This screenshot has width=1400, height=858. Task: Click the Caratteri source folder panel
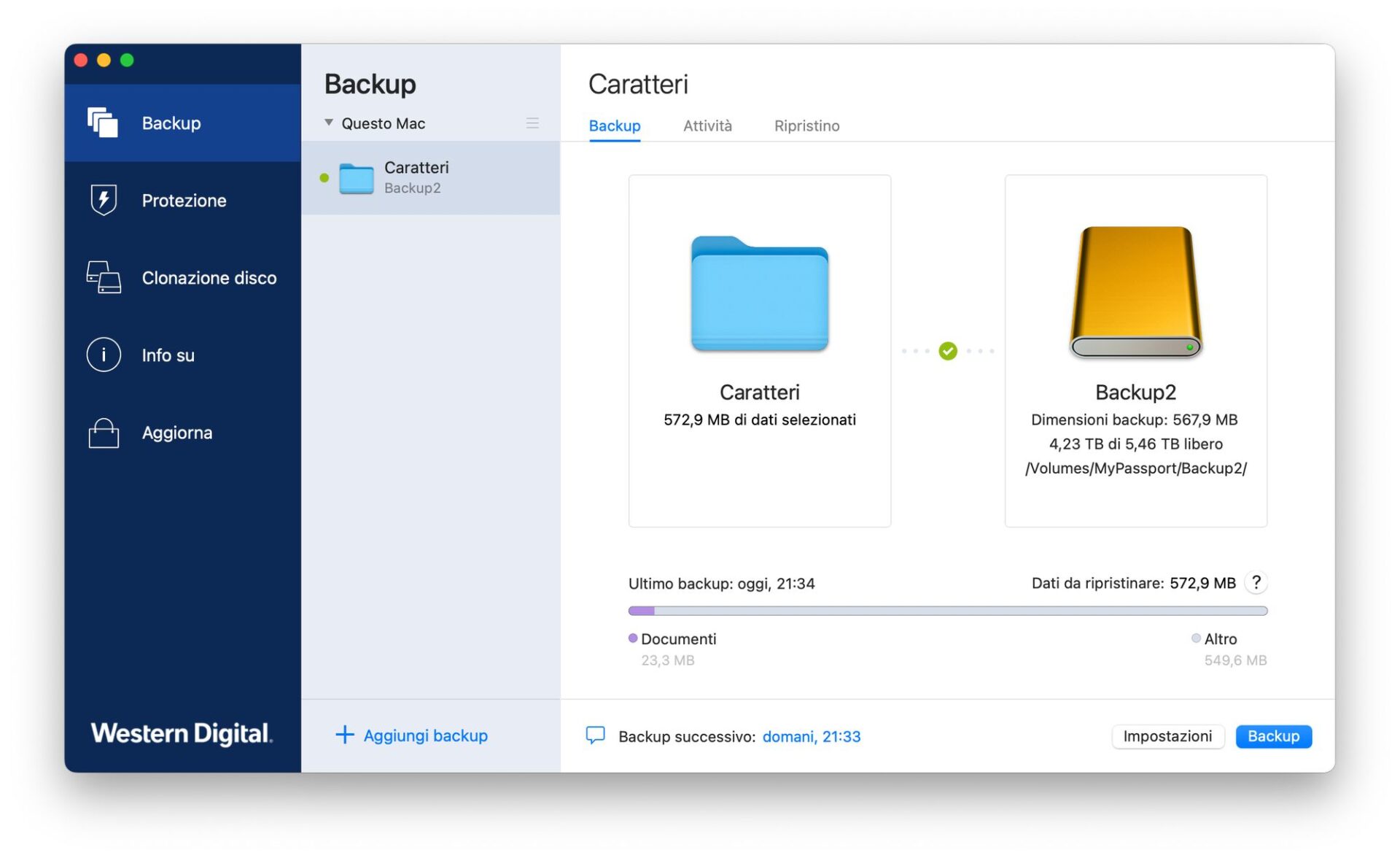[759, 350]
